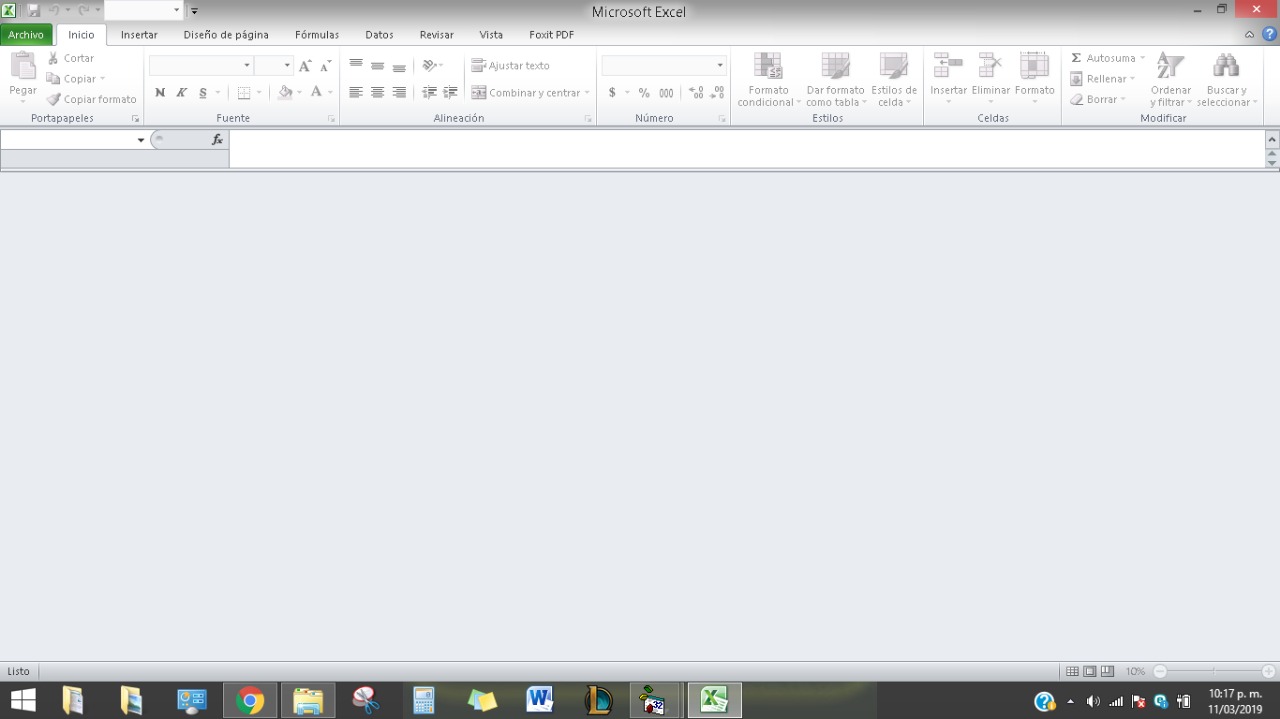Switch to the Datos tab
1280x719 pixels.
379,35
